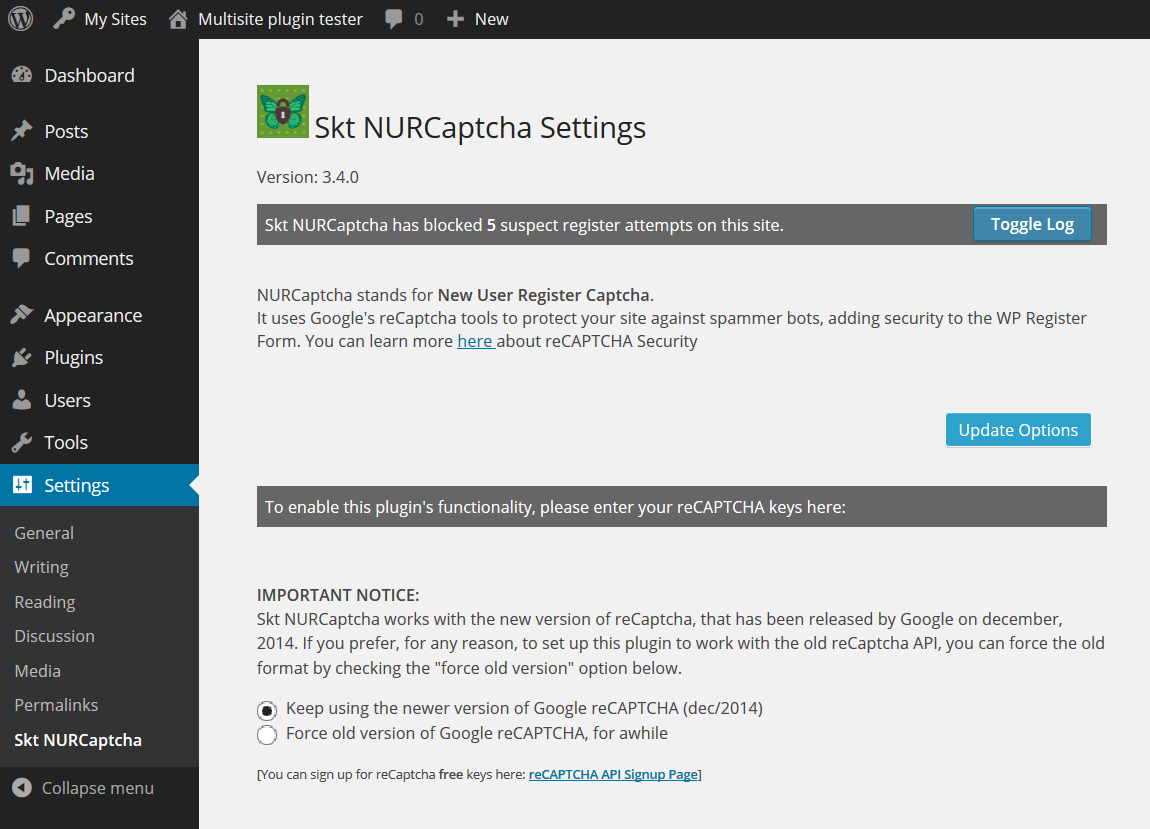The image size is (1150, 829).
Task: Click the plus icon next to New
Action: (455, 19)
